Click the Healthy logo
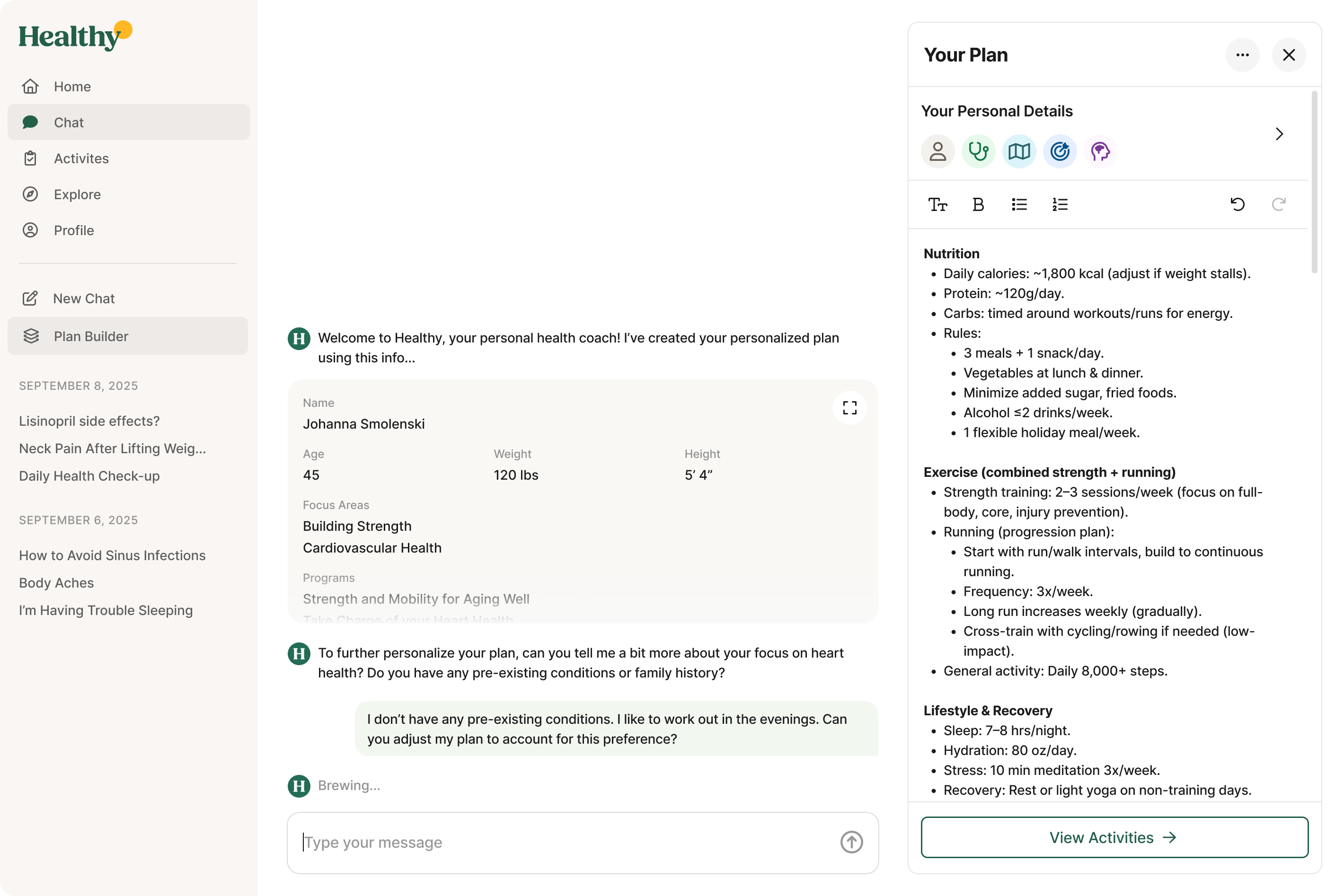The width and height of the screenshot is (1344, 896). tap(75, 35)
